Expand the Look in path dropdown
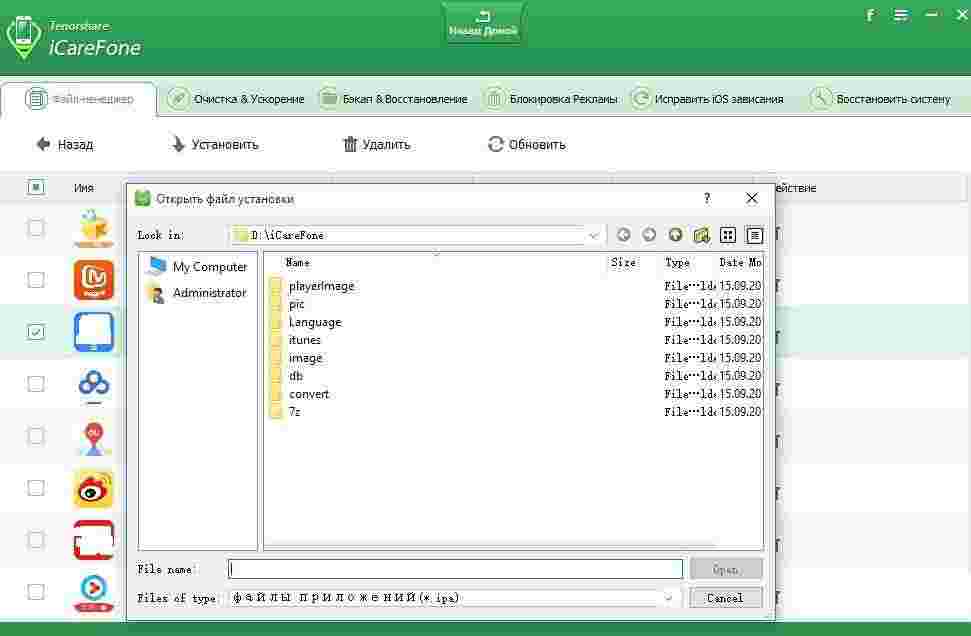Screen dimensions: 971x636 [593, 235]
